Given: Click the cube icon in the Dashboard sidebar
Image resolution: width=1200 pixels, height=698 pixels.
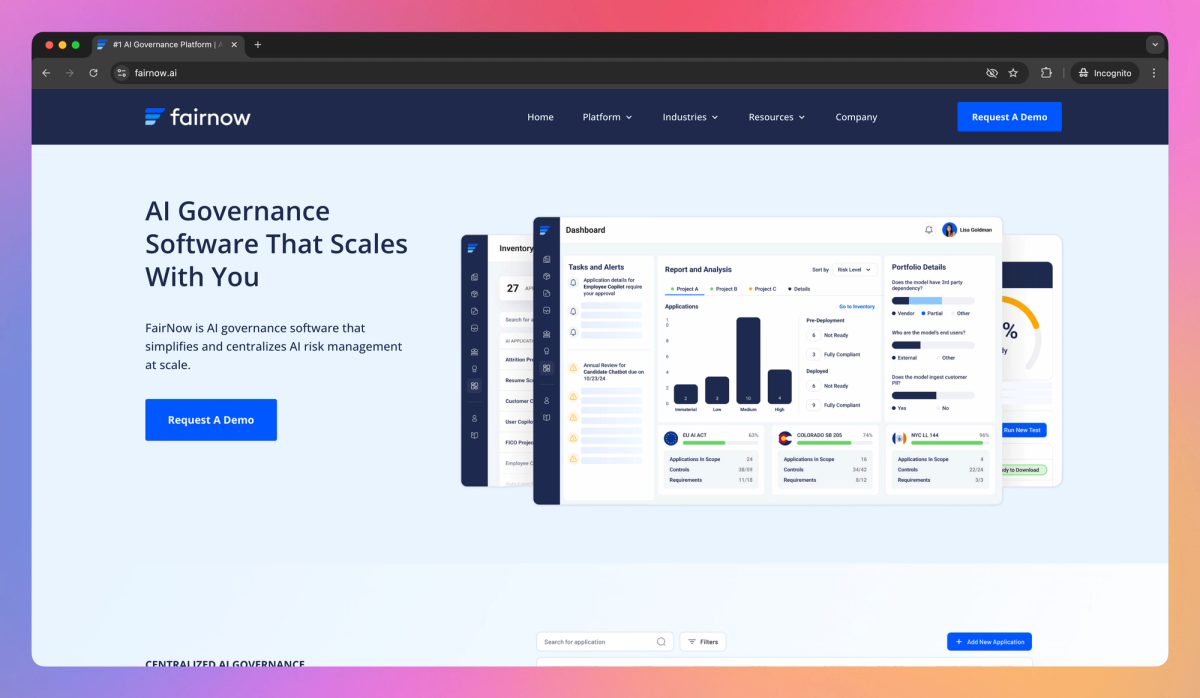Looking at the screenshot, I should tap(547, 276).
